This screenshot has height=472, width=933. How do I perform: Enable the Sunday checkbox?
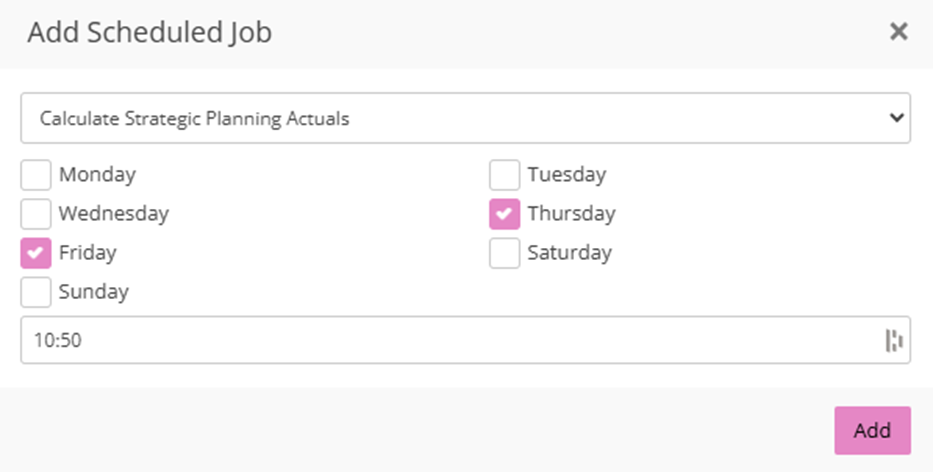pyautogui.click(x=36, y=292)
